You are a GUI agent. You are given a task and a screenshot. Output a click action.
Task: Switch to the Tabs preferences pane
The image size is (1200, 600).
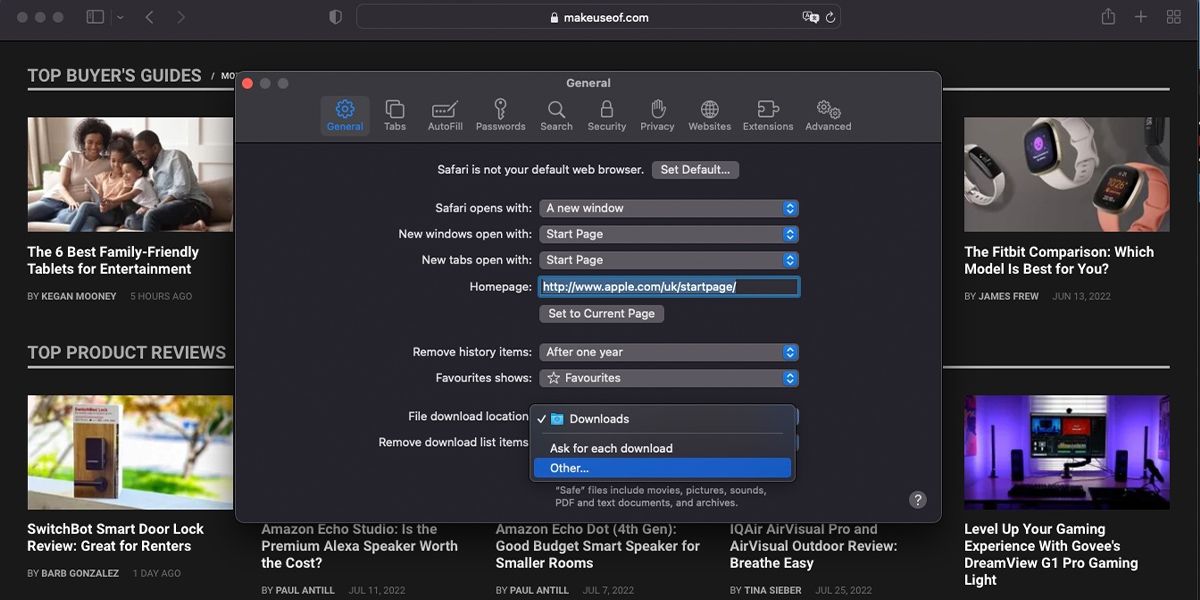tap(395, 116)
